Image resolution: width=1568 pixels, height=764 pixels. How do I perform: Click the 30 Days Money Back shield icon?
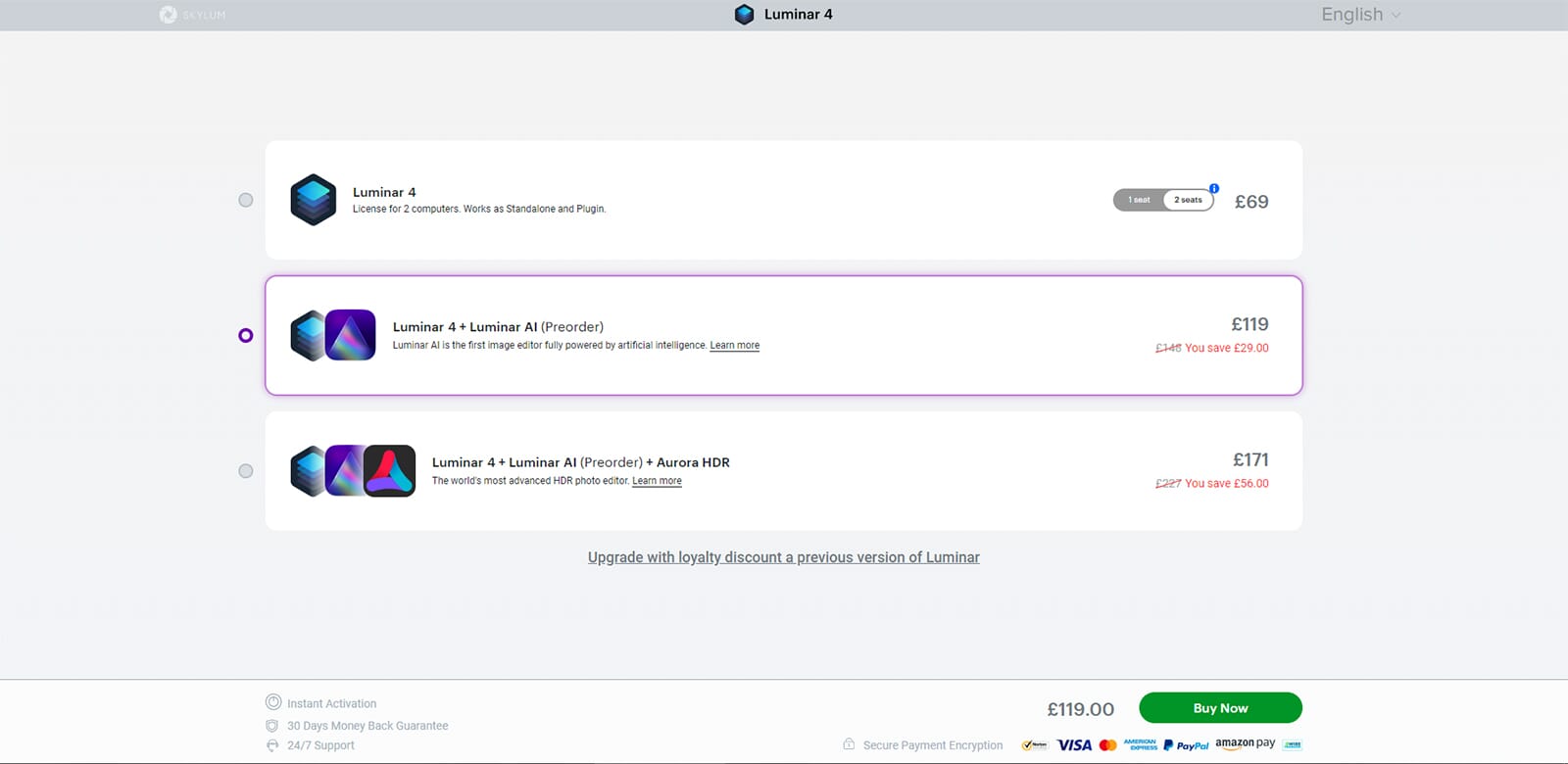point(272,726)
